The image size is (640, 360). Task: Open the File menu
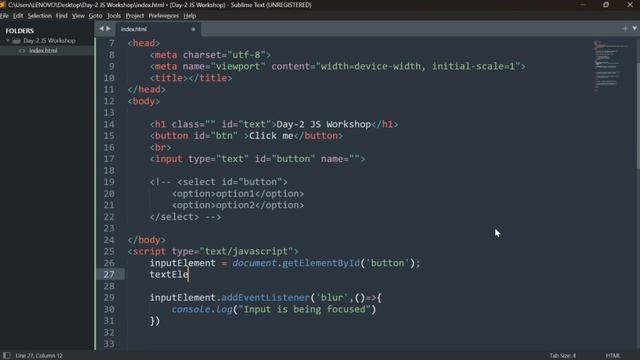tap(4, 16)
